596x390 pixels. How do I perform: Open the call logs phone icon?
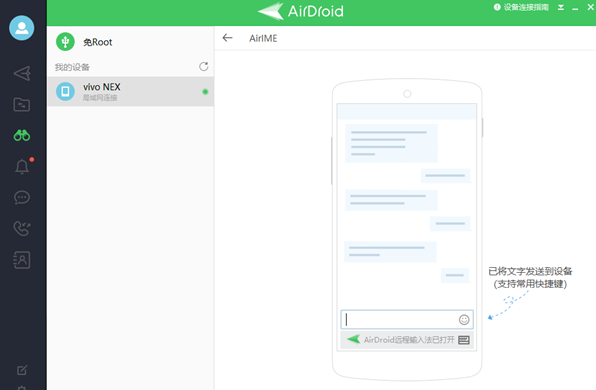click(x=22, y=228)
